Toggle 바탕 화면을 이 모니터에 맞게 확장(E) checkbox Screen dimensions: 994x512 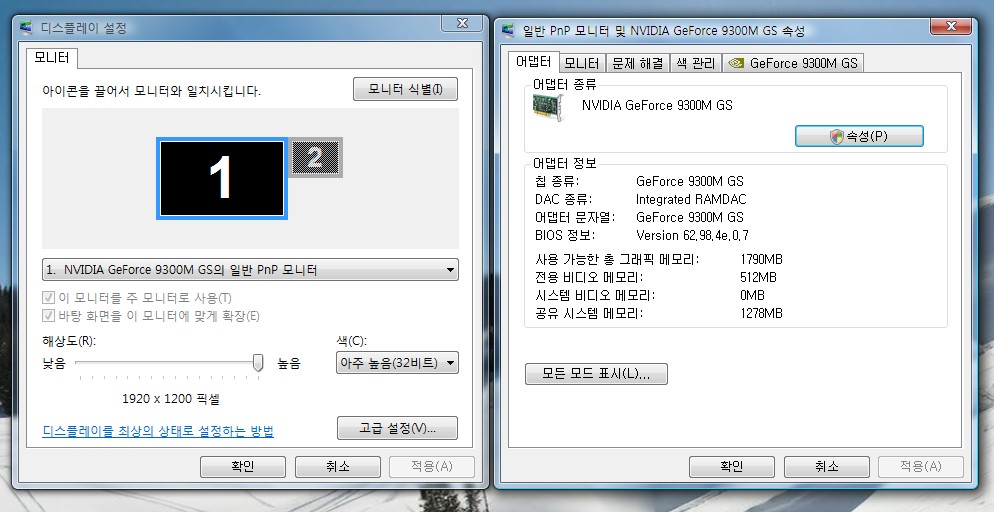coord(48,316)
